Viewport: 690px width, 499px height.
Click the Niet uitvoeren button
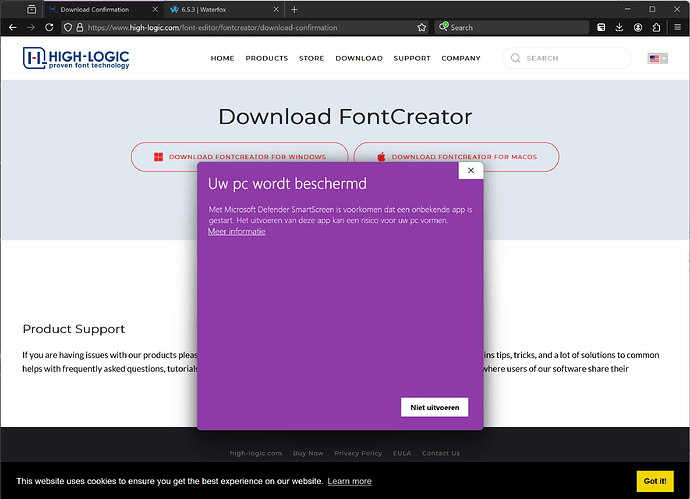[434, 407]
